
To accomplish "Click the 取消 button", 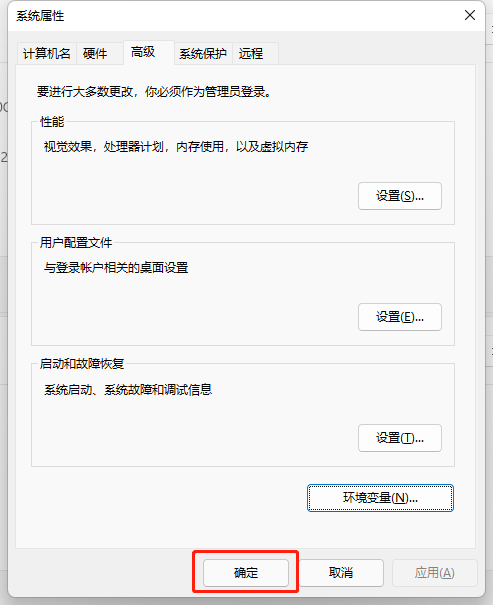I will 341,573.
